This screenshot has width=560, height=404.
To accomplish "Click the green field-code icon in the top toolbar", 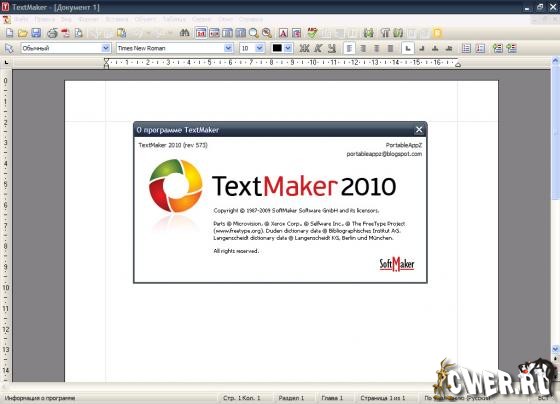I will (368, 33).
